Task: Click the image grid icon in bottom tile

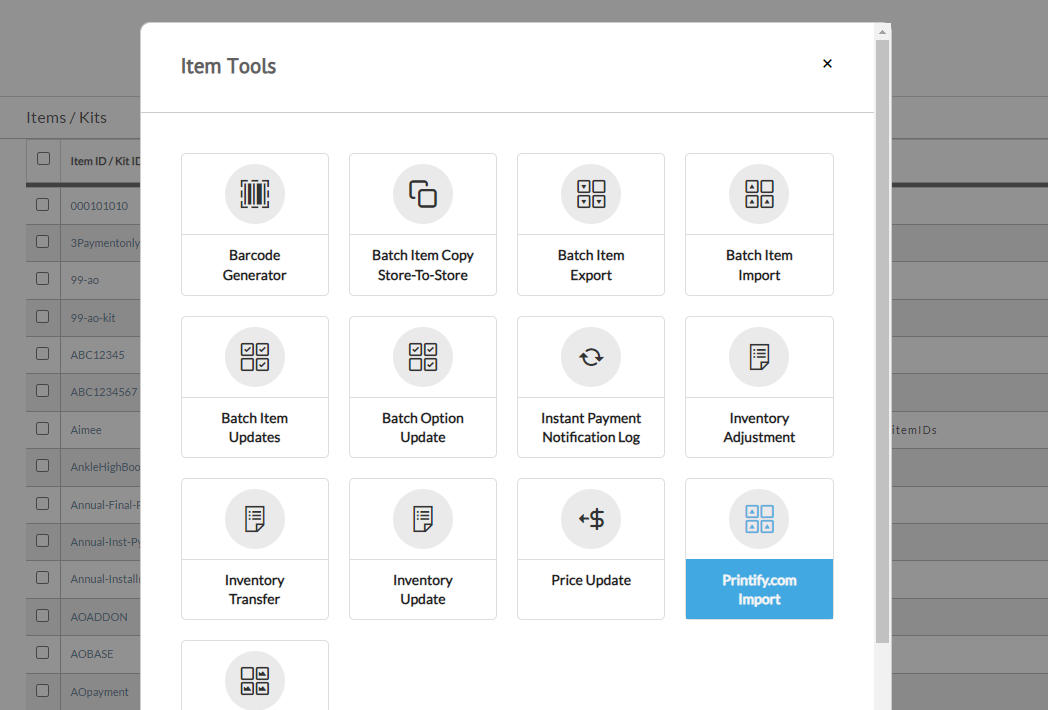Action: coord(255,681)
